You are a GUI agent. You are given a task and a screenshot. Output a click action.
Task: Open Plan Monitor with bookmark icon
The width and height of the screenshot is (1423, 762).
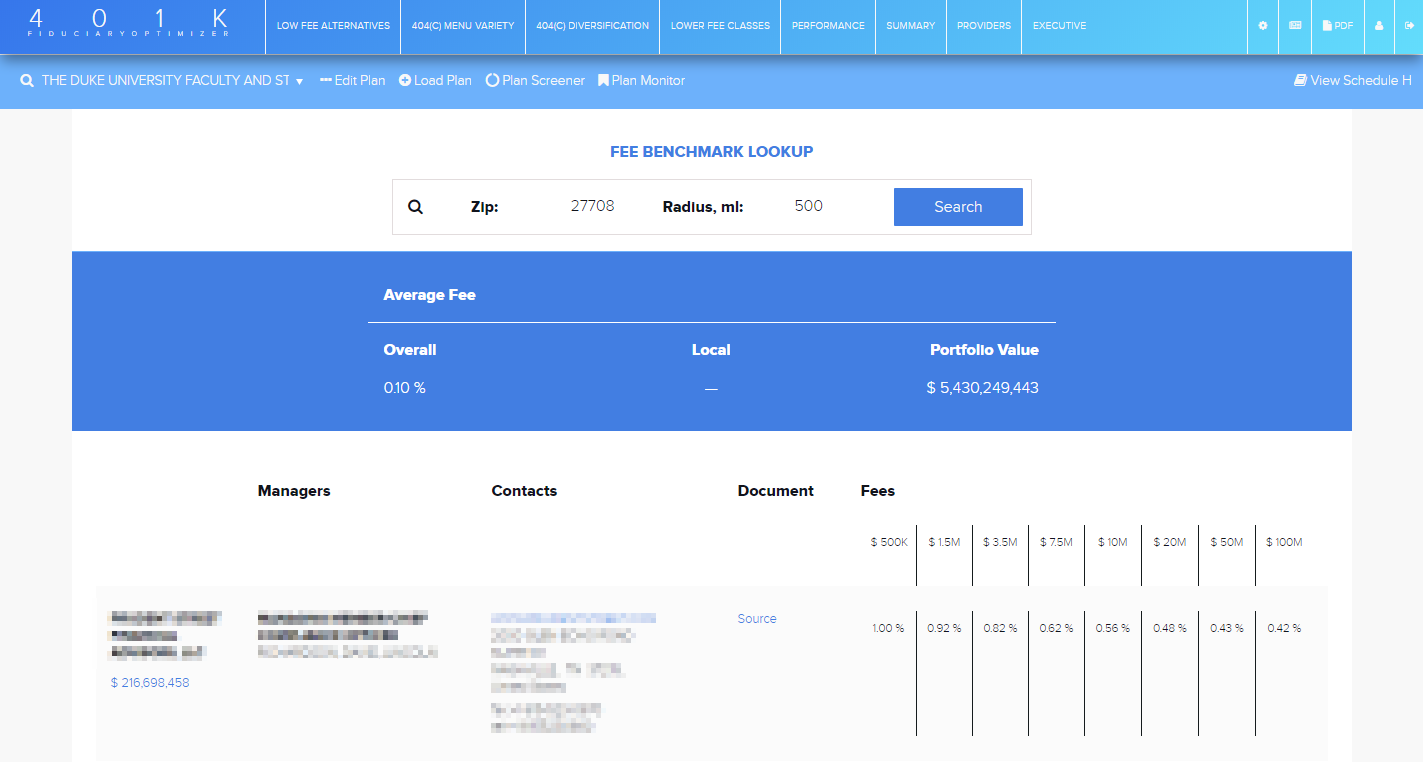(641, 81)
